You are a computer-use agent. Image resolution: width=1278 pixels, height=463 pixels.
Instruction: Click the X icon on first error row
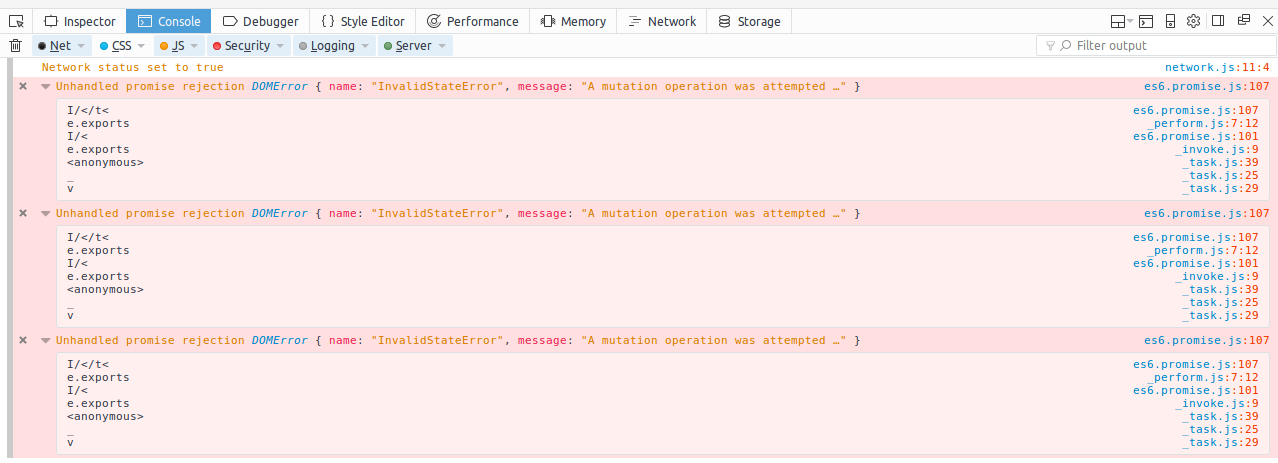pos(23,87)
